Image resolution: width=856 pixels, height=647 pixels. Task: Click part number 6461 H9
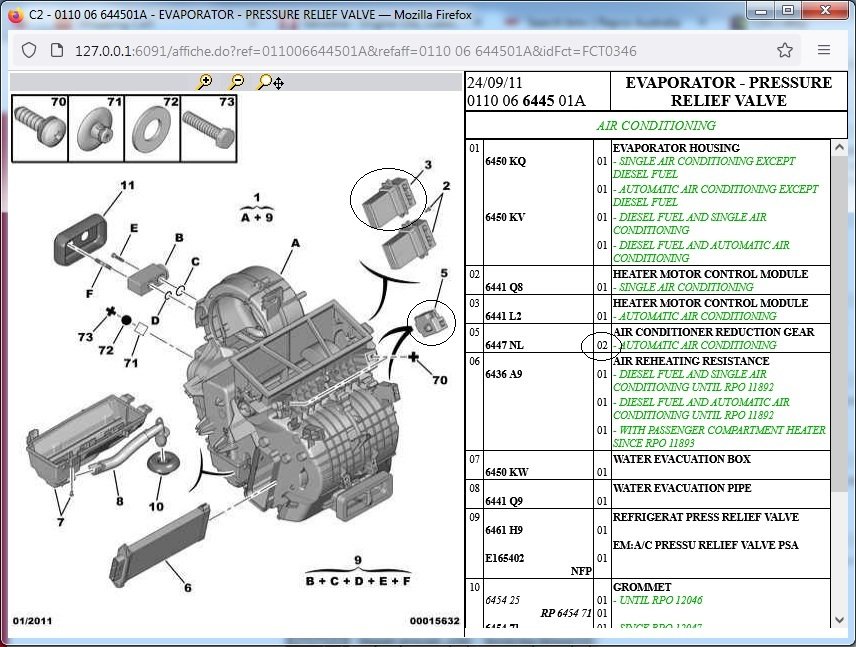pos(504,530)
